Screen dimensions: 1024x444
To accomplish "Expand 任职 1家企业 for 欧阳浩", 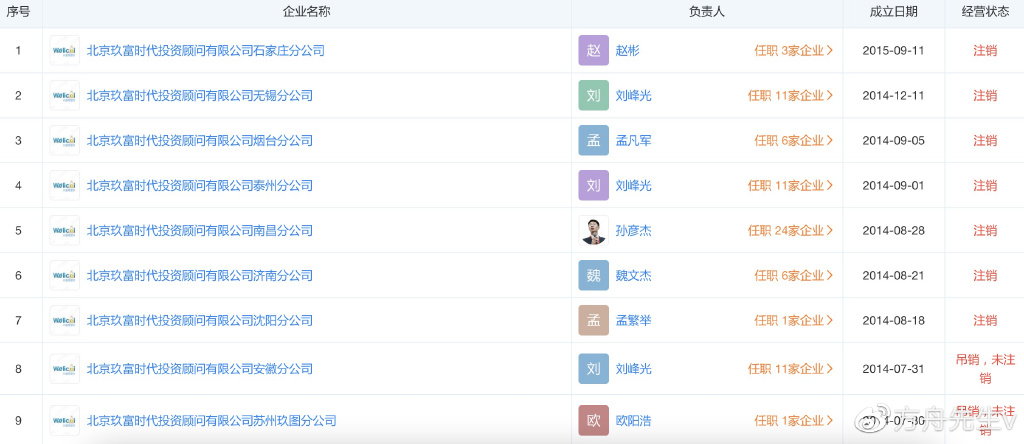I will [x=793, y=420].
